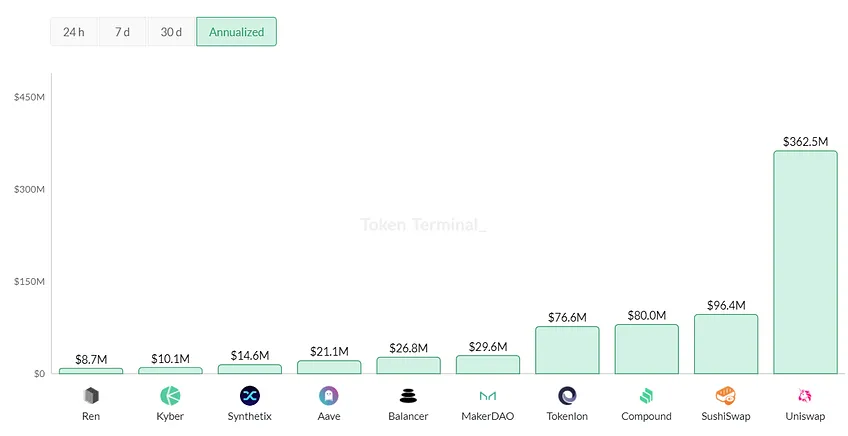
Task: Click the MakerDAO logo icon
Action: click(x=488, y=396)
